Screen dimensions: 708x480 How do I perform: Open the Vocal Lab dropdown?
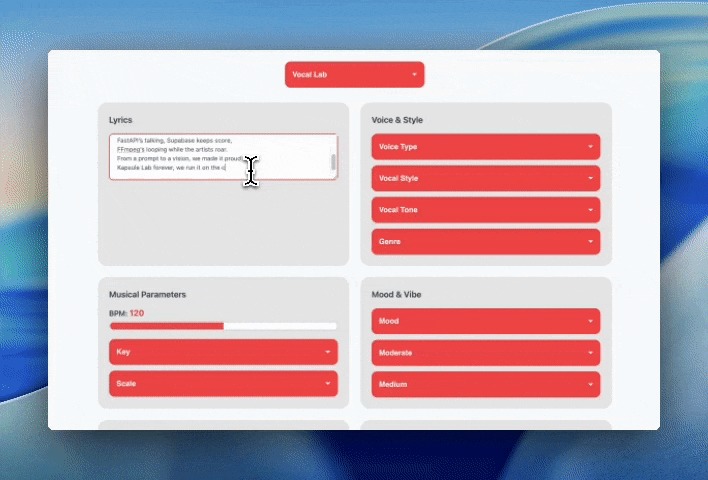point(354,75)
